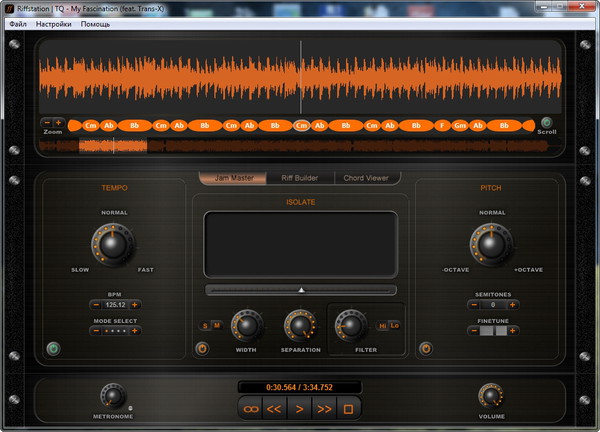600x432 pixels.
Task: Enable the M isolate mode button
Action: (x=217, y=326)
